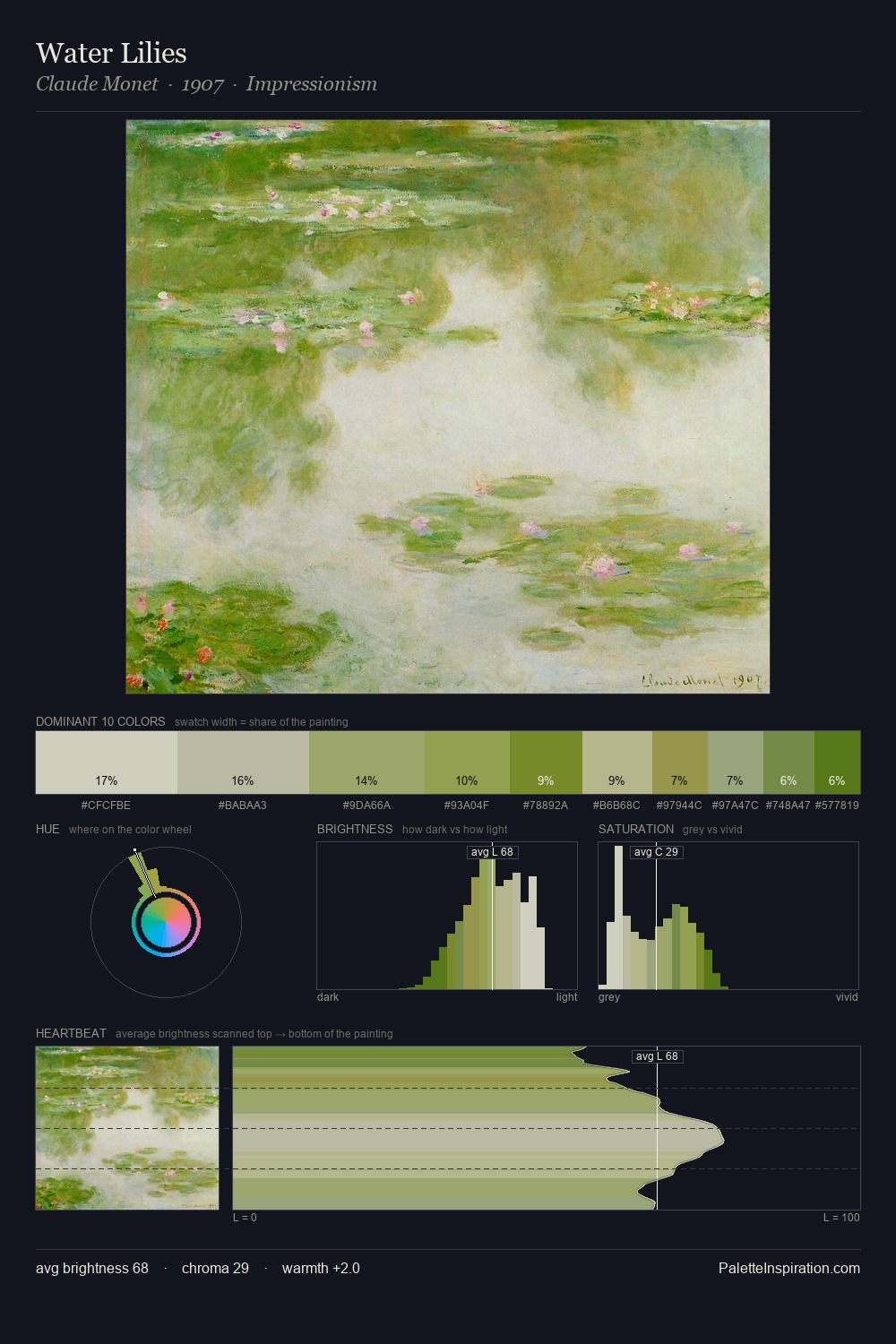Click "avg brightness 68" in the footer
This screenshot has width=896, height=1344.
92,1268
